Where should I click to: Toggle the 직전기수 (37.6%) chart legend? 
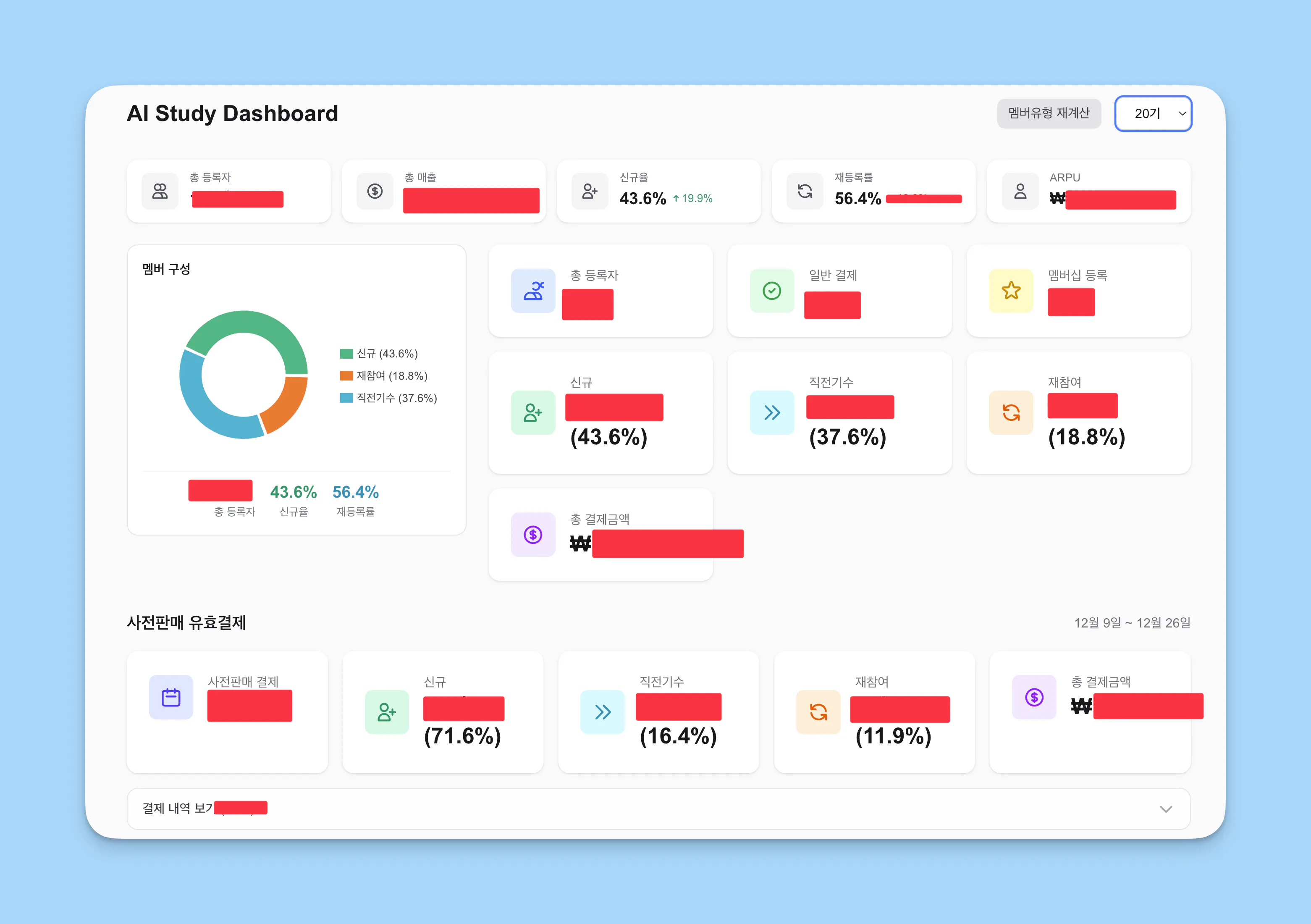(x=389, y=398)
